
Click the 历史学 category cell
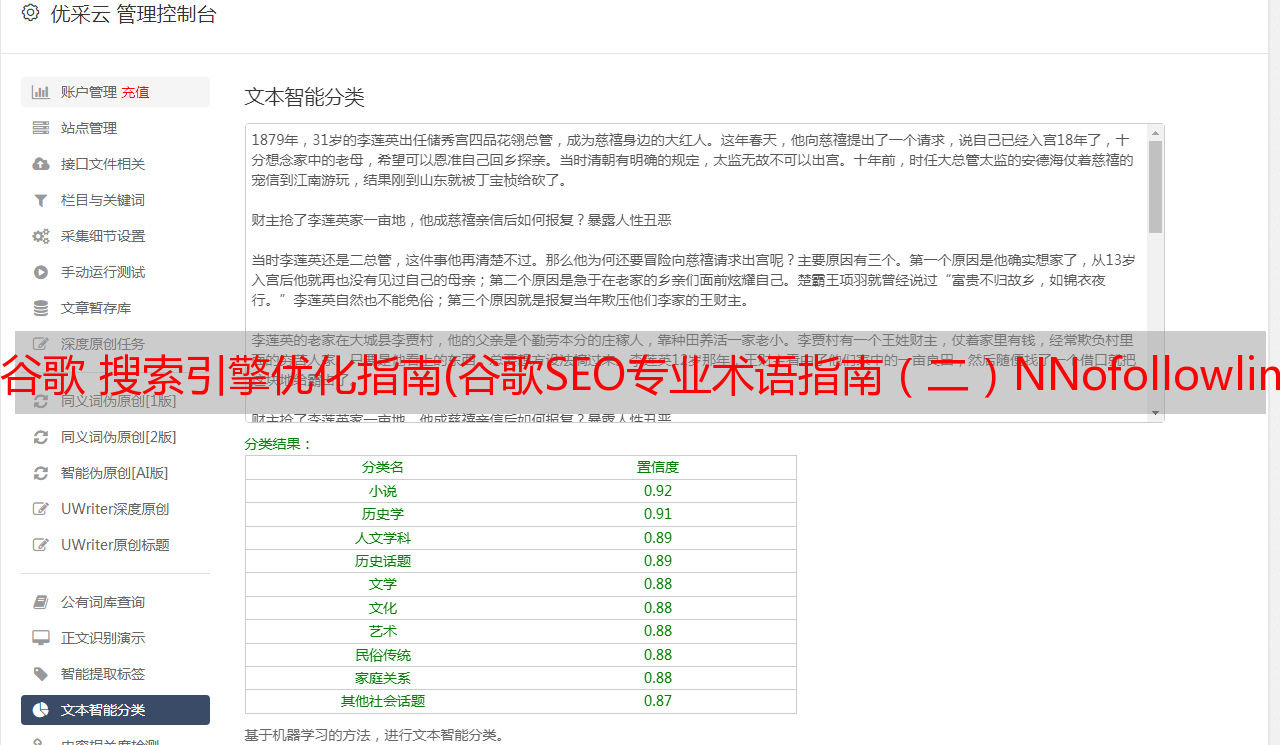tap(383, 514)
